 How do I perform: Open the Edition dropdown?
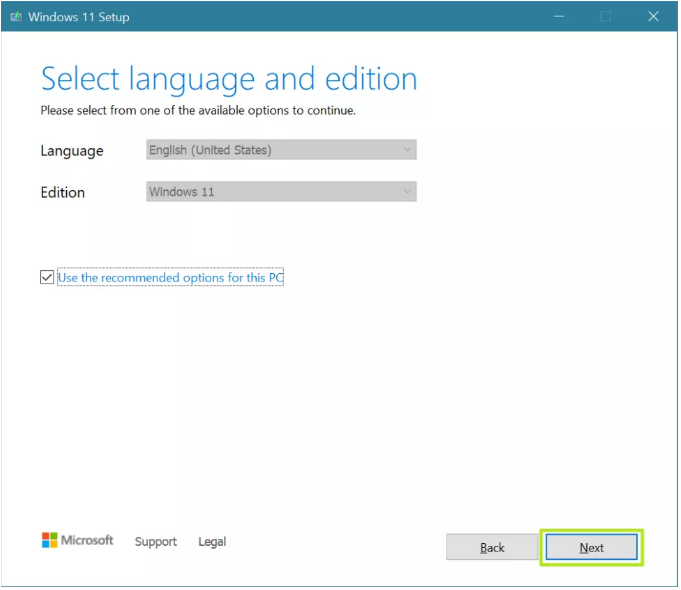coord(282,192)
